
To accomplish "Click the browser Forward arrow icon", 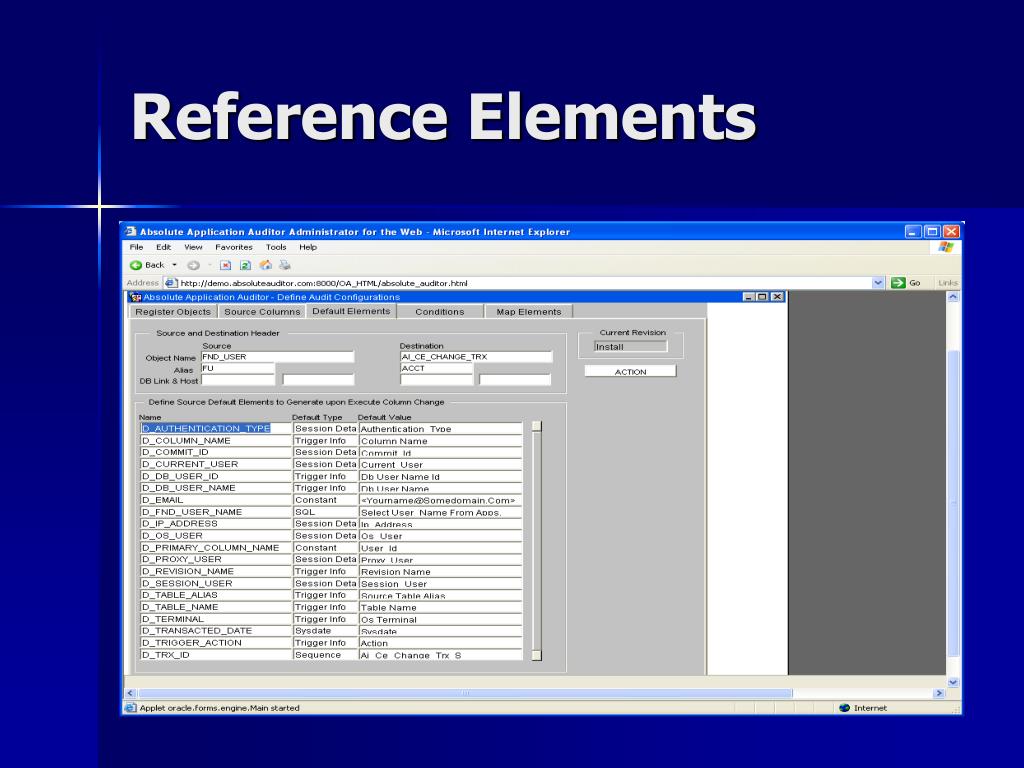I will 193,265.
